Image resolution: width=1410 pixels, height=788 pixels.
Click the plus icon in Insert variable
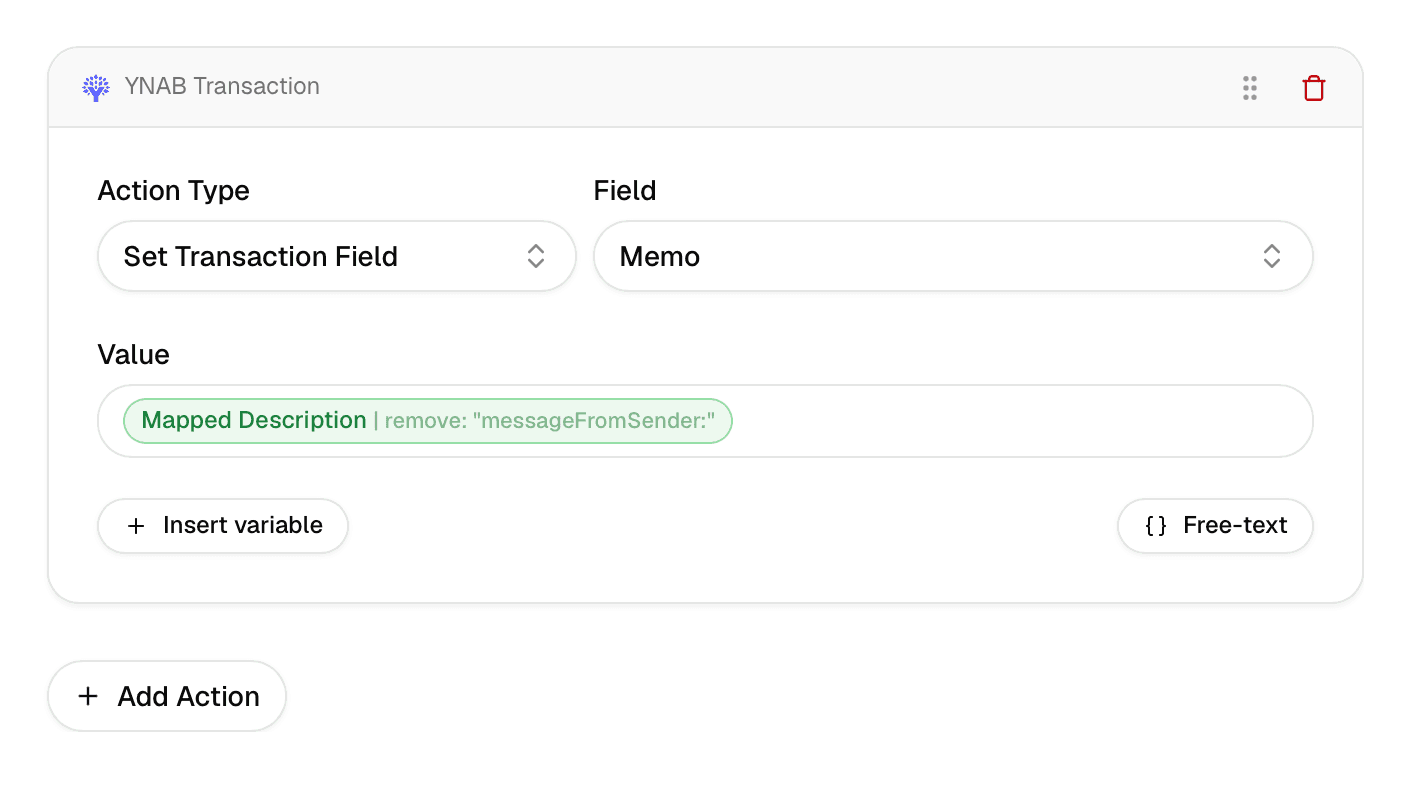(136, 526)
